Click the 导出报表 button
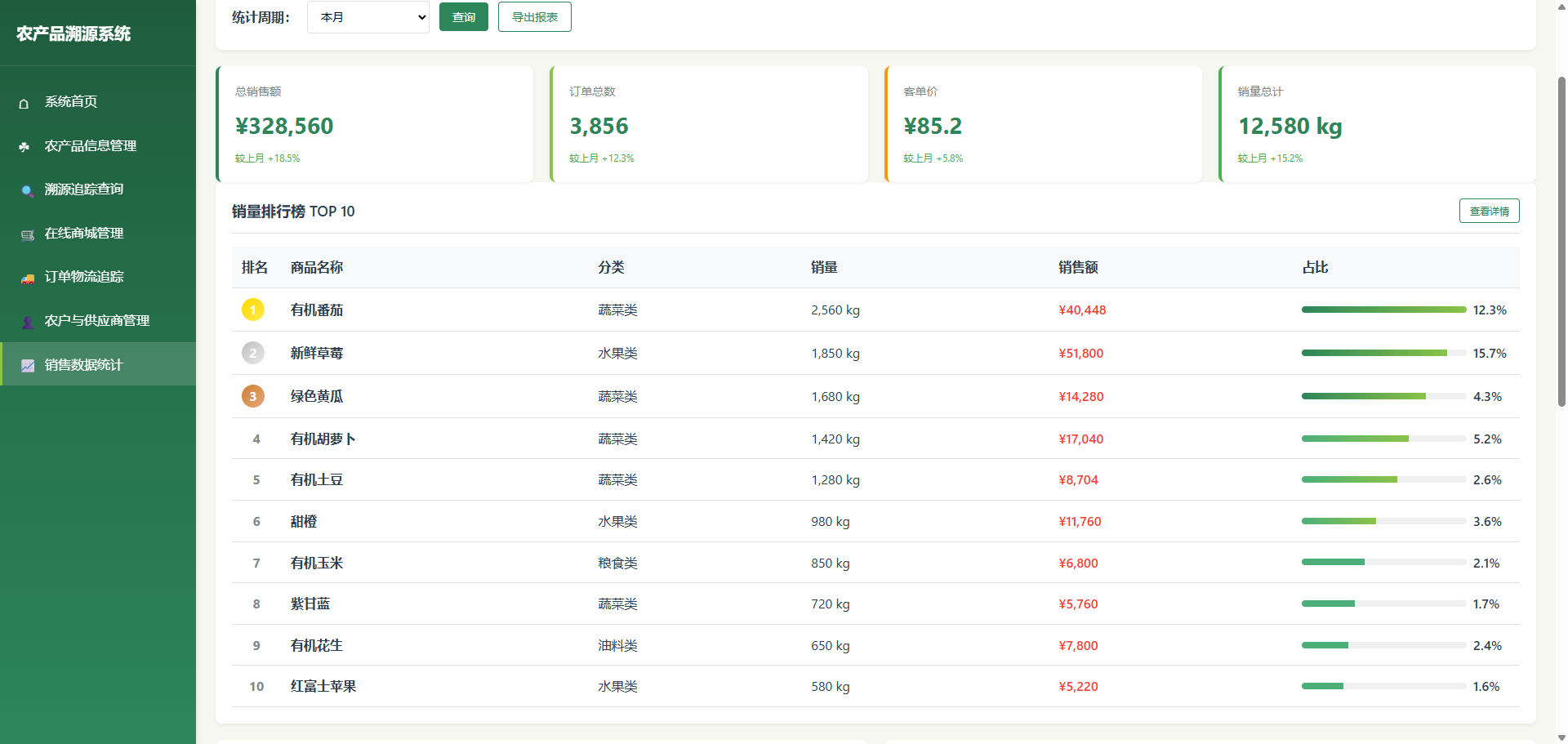Viewport: 1568px width, 744px height. pos(535,17)
